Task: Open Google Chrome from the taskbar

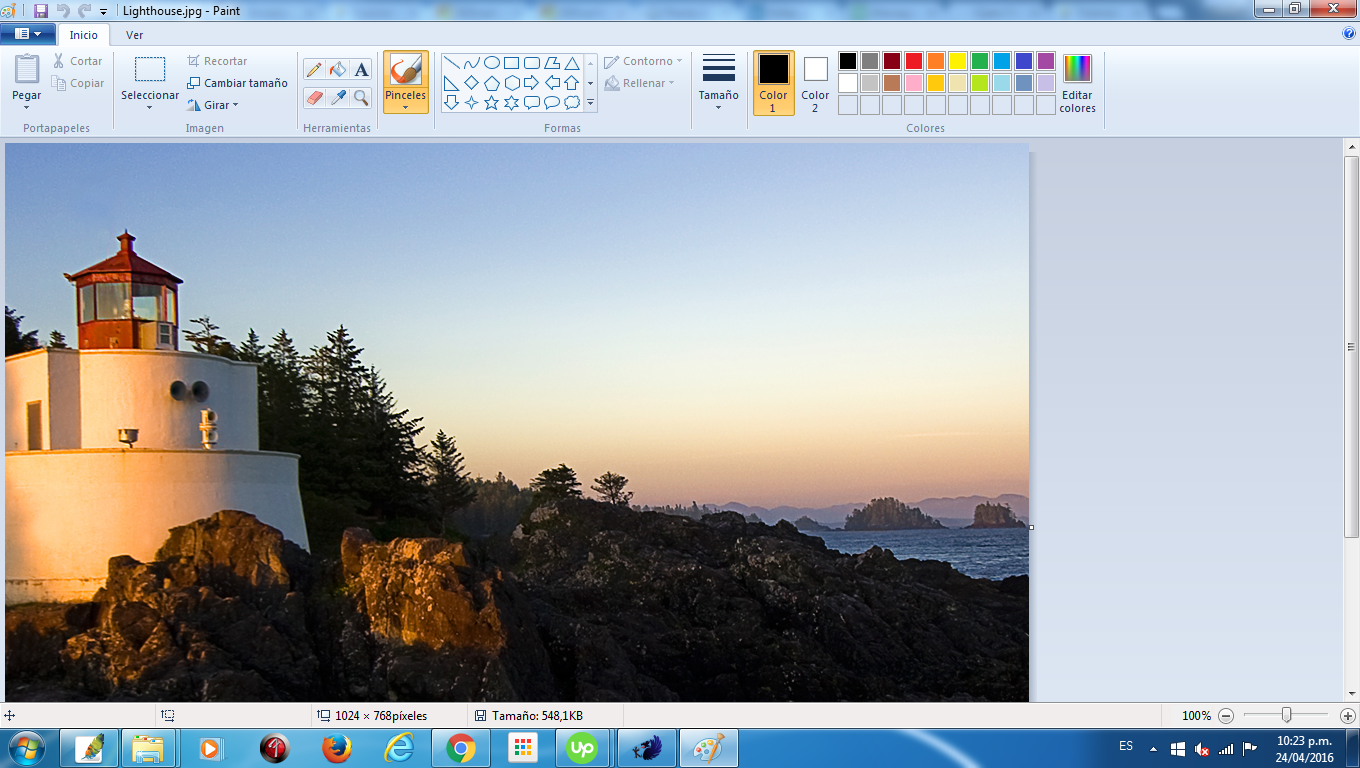Action: point(460,748)
